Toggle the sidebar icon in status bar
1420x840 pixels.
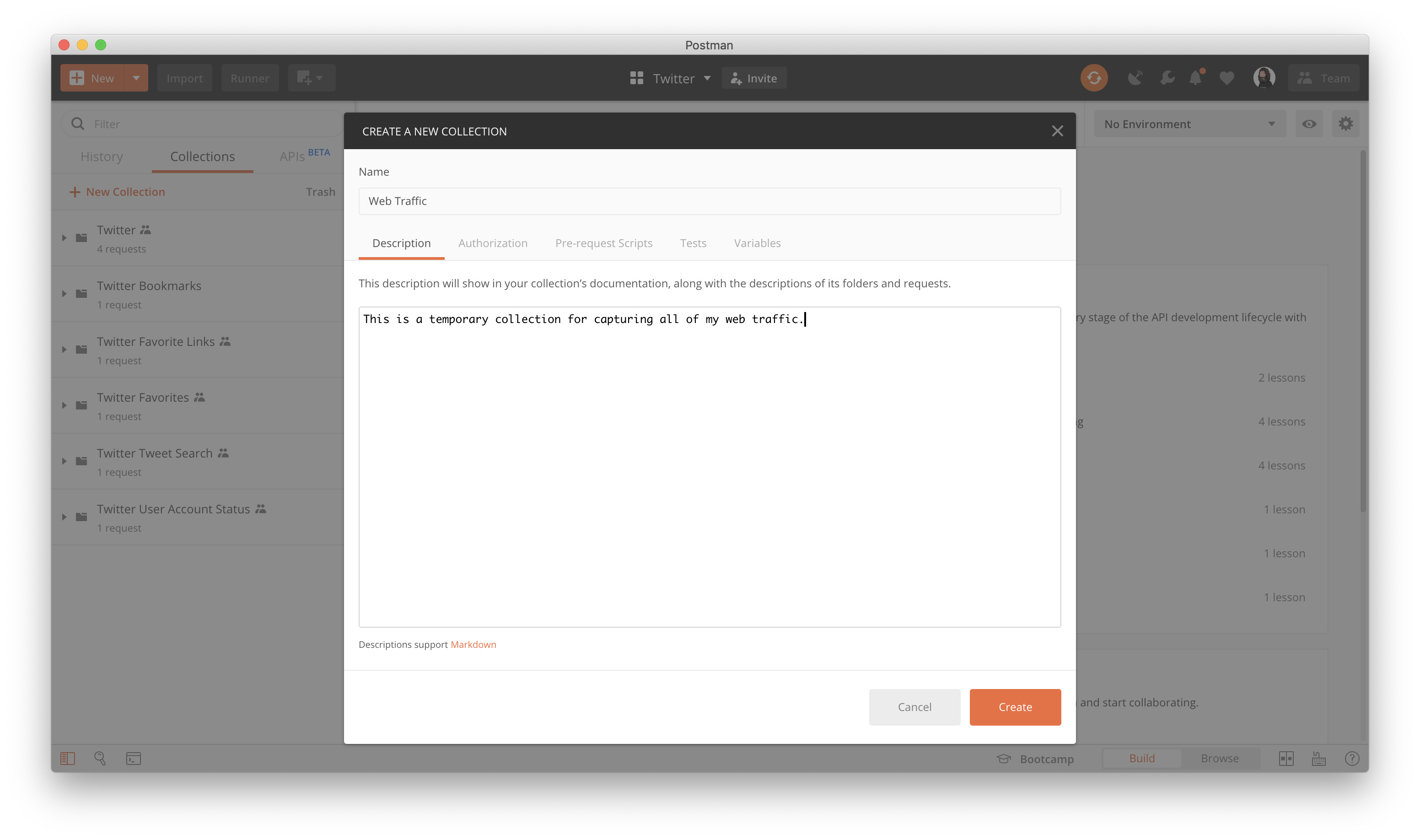click(x=68, y=758)
